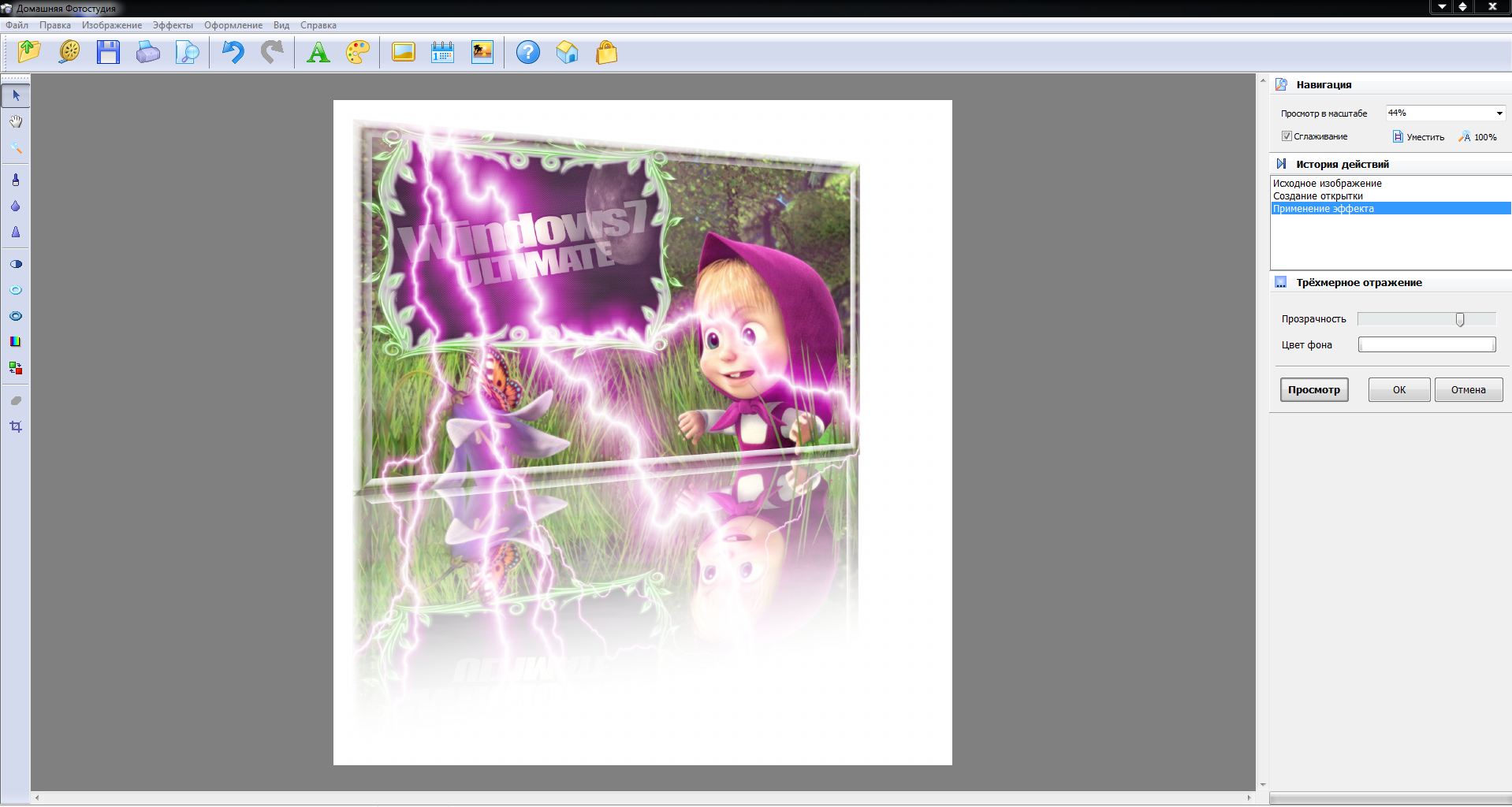Open print preview with the magnifier page icon
1512x807 pixels.
tap(188, 52)
